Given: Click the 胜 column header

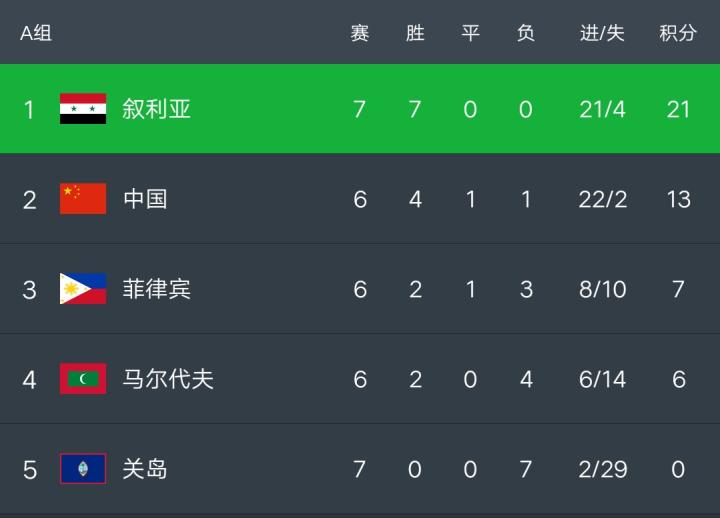Looking at the screenshot, I should click(x=415, y=33).
